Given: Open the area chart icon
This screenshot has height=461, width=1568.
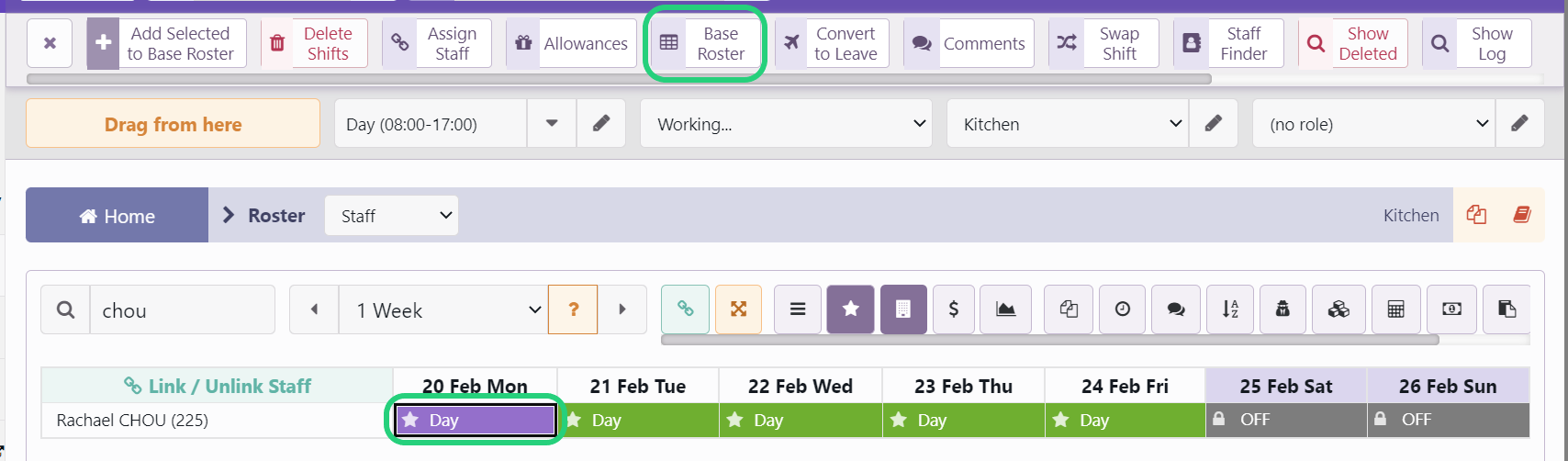Looking at the screenshot, I should coord(1006,309).
